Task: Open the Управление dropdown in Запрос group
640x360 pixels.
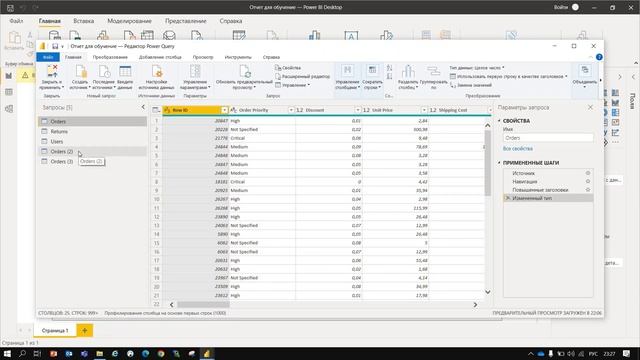Action: point(293,85)
